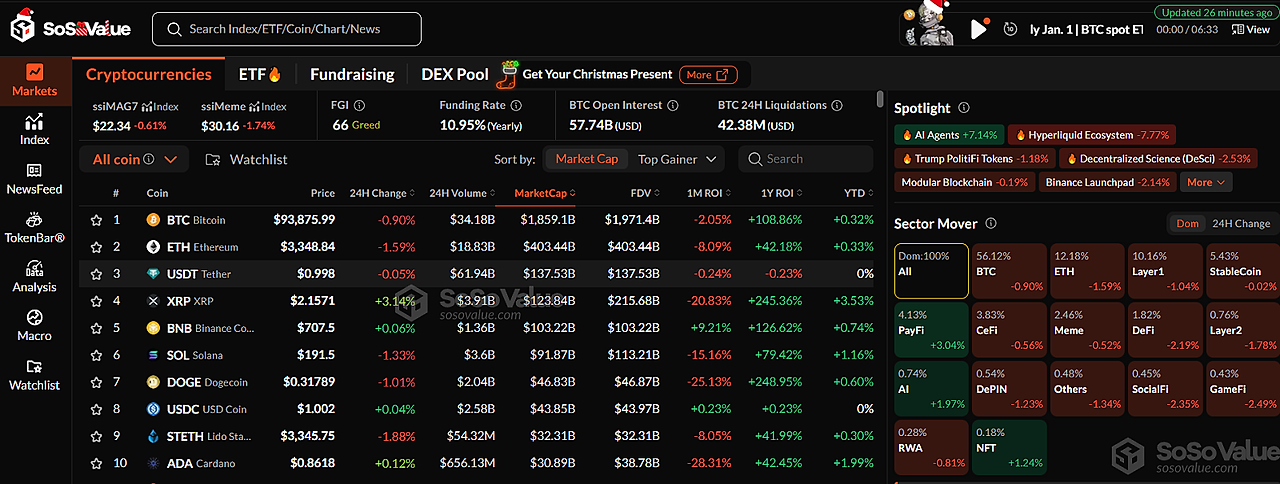
Task: Open TokenBar in the sidebar
Action: click(x=35, y=227)
